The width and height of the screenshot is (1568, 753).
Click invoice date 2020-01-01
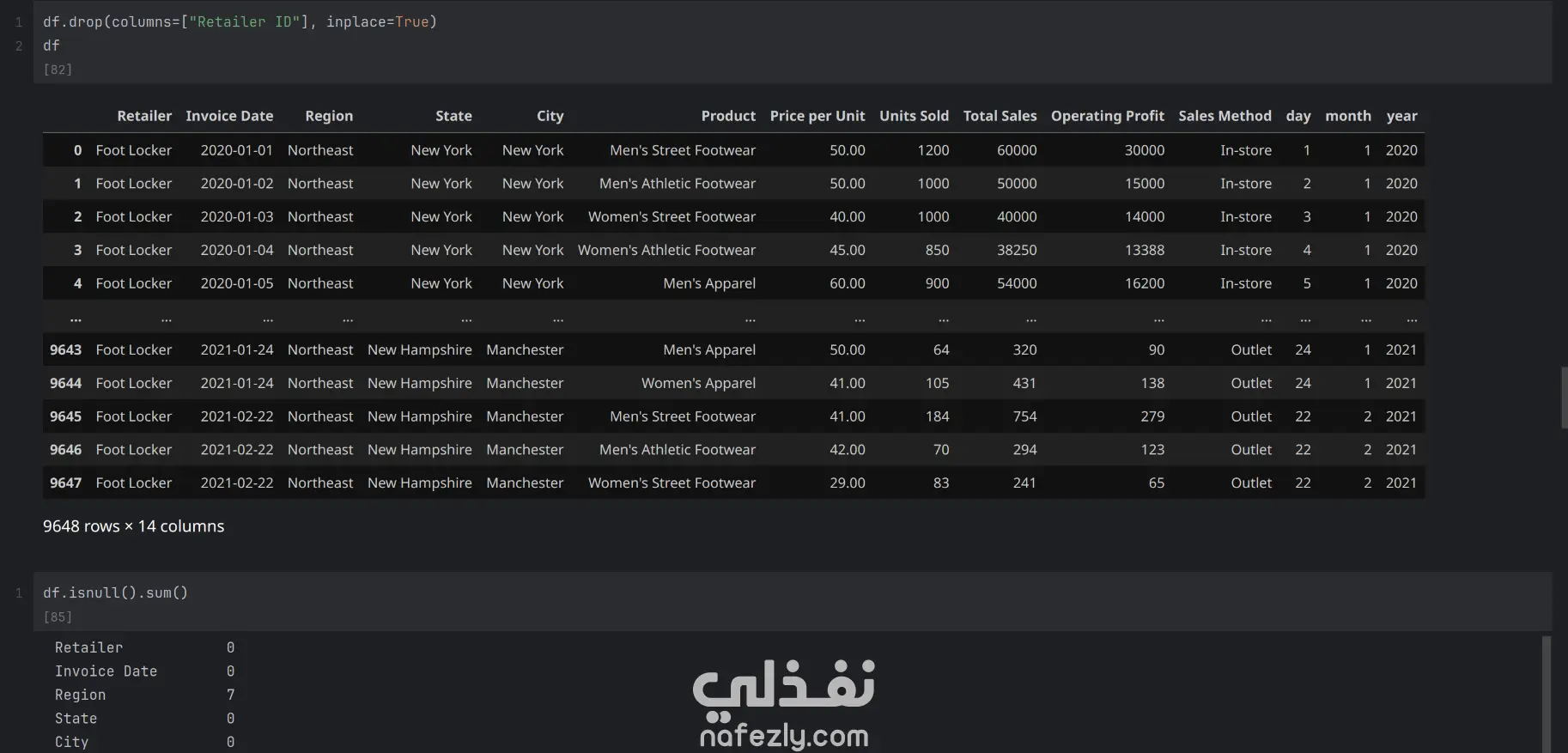tap(237, 150)
